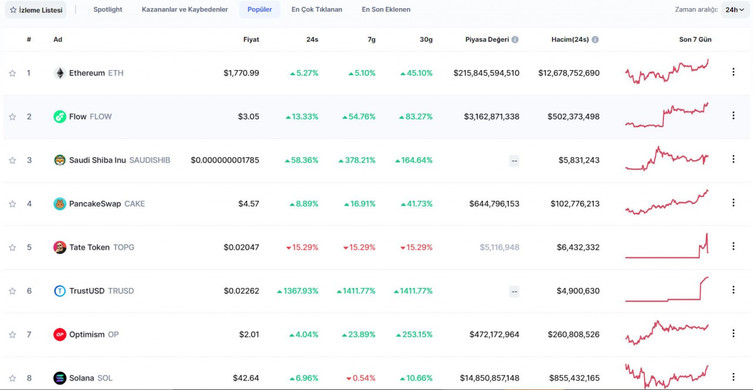Click the Optimism coin logo
753x390 pixels.
pyautogui.click(x=60, y=334)
